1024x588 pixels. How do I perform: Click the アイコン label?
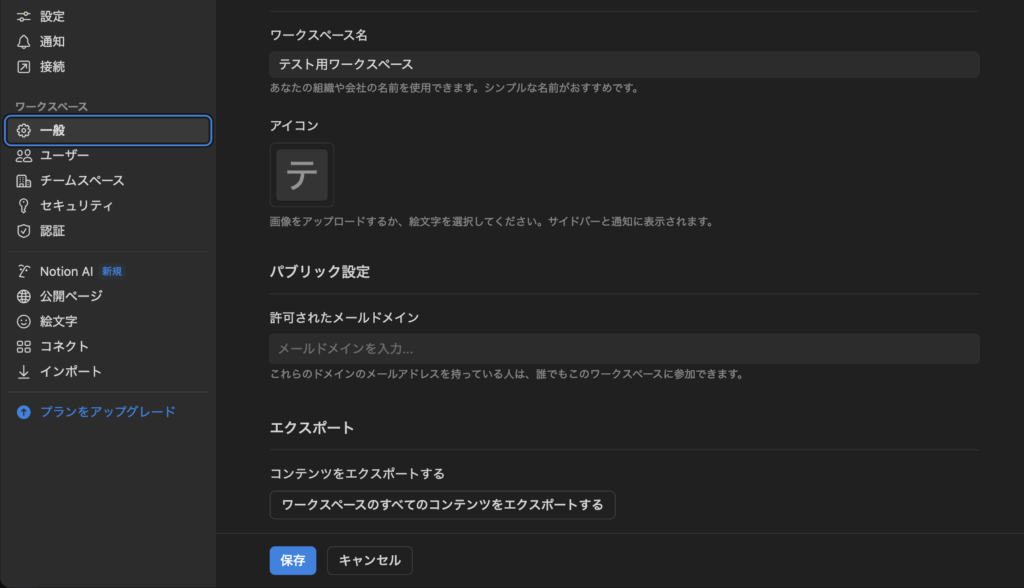(294, 125)
